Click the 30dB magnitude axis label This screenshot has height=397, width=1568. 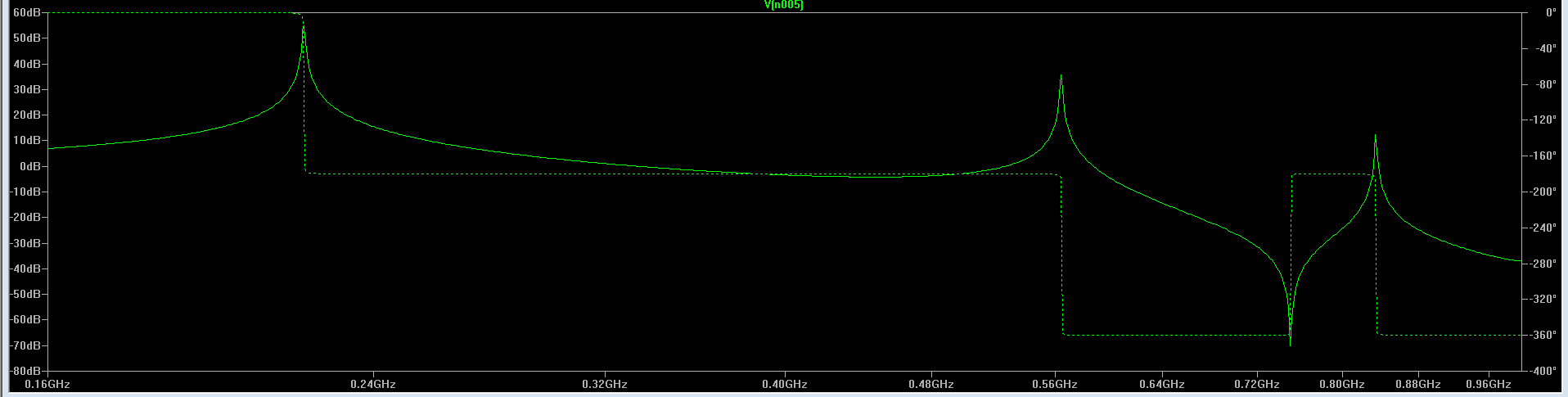[26, 89]
